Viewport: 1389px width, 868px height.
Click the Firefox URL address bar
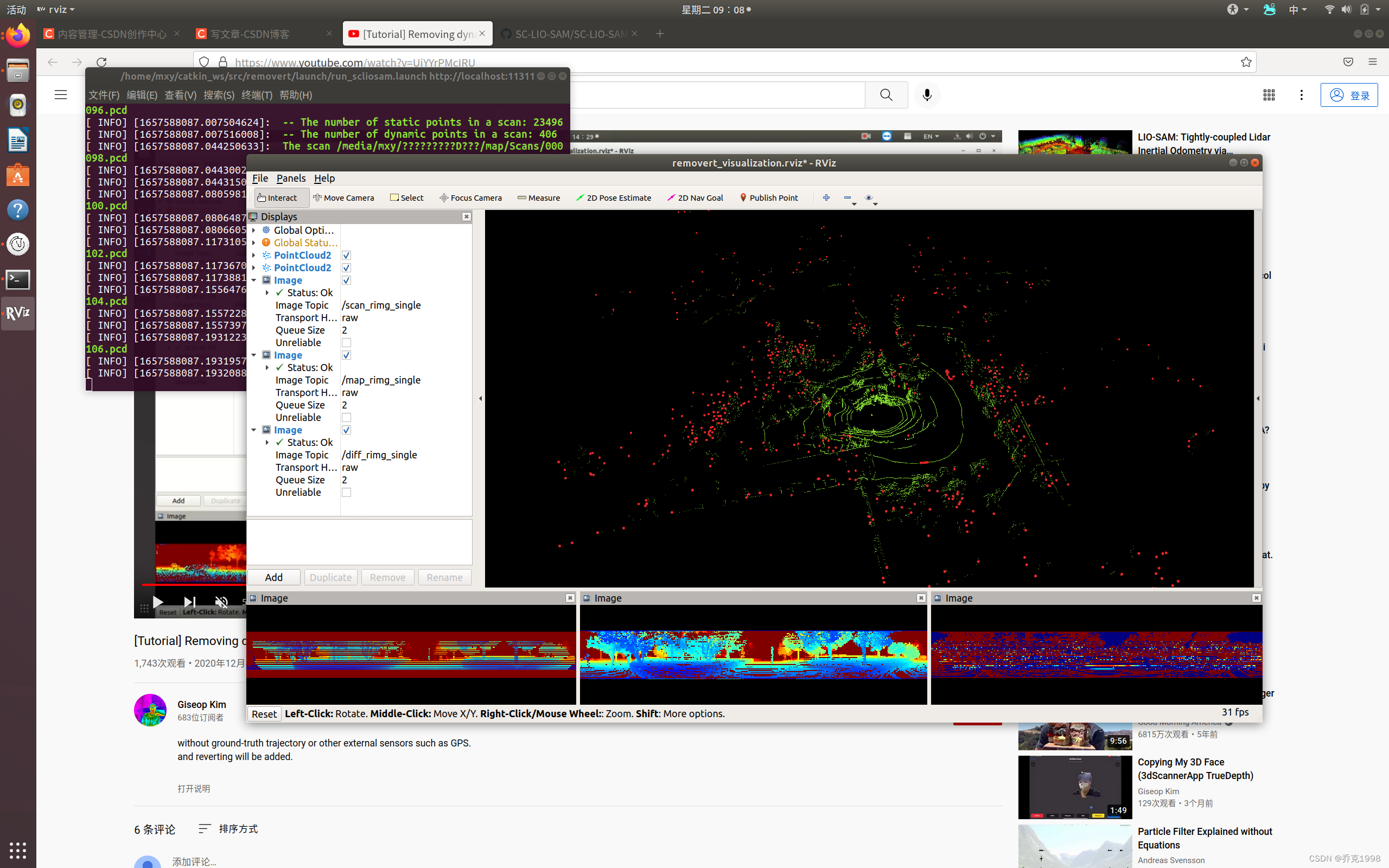click(723, 62)
